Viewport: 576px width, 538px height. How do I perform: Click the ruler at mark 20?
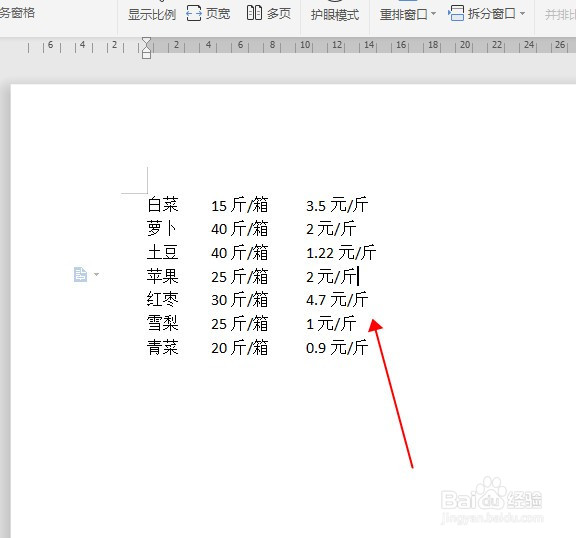pos(465,45)
